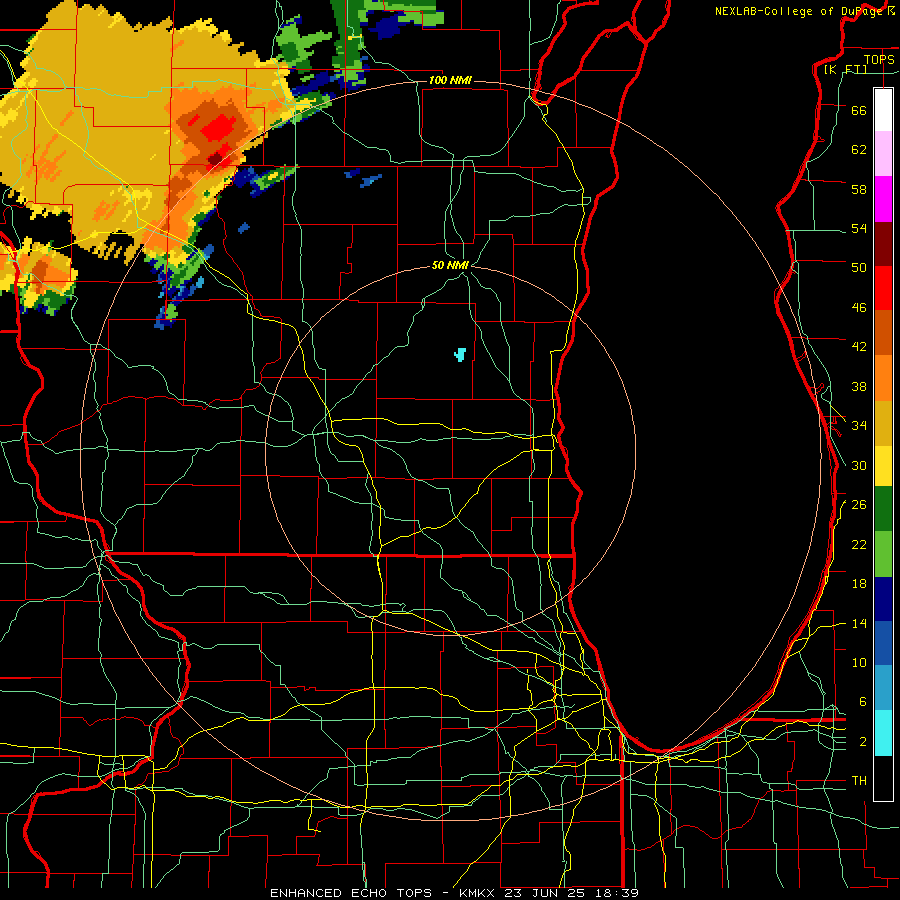The height and width of the screenshot is (900, 900).
Task: Click the "TOPS" legend heading
Action: [x=879, y=59]
